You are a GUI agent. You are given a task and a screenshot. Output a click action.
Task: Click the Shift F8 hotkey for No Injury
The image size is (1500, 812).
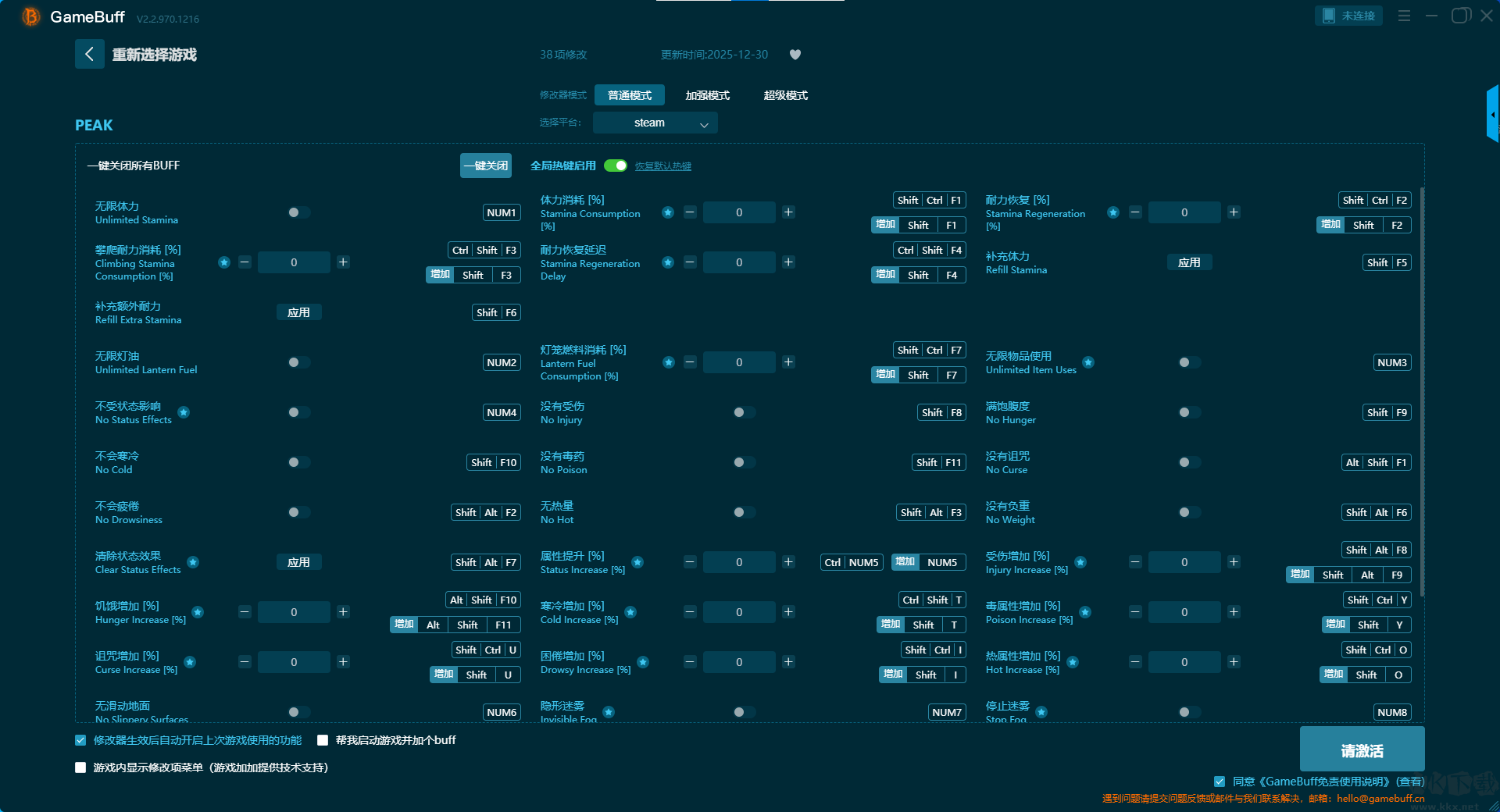(x=941, y=412)
